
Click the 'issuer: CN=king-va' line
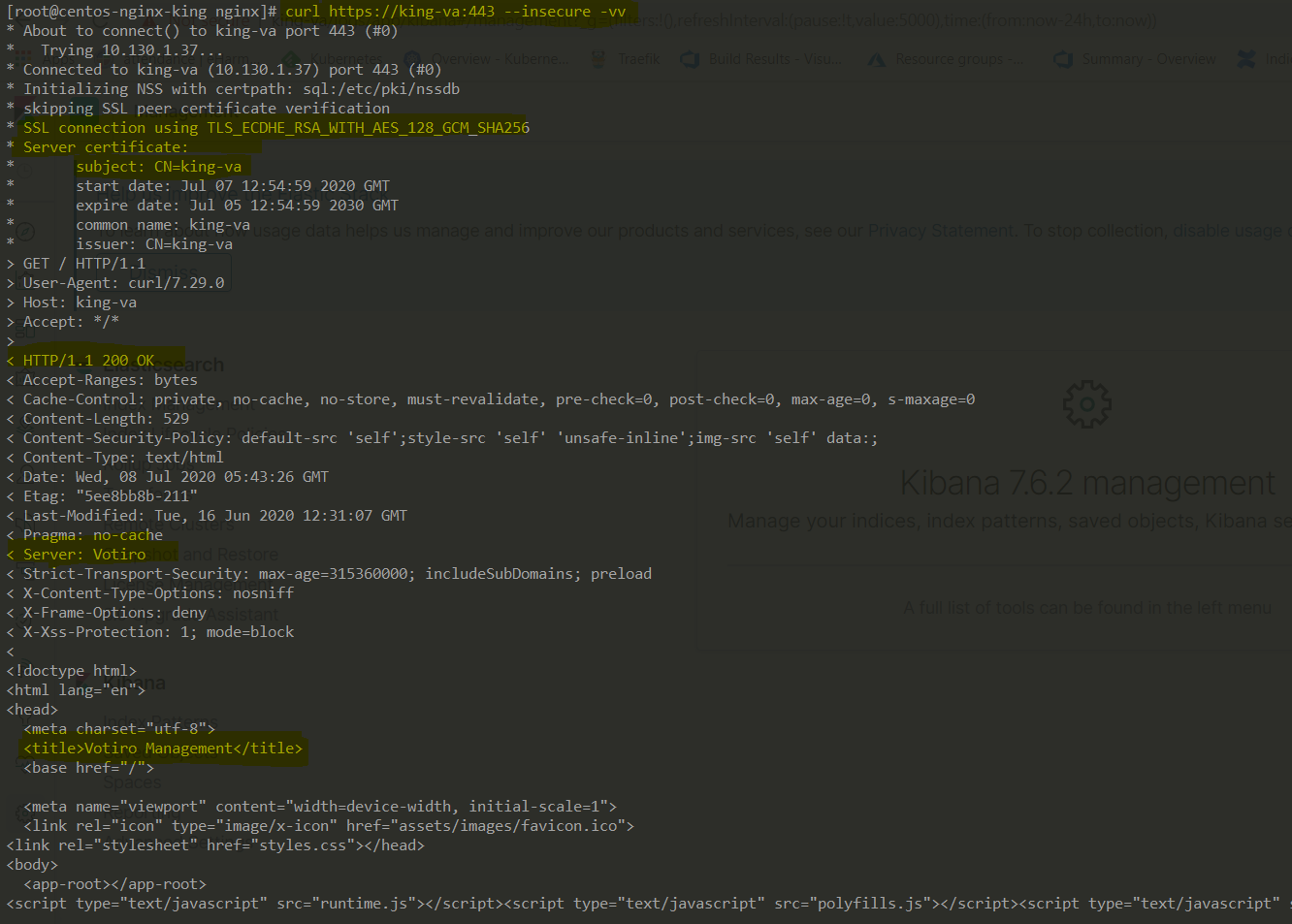154,244
